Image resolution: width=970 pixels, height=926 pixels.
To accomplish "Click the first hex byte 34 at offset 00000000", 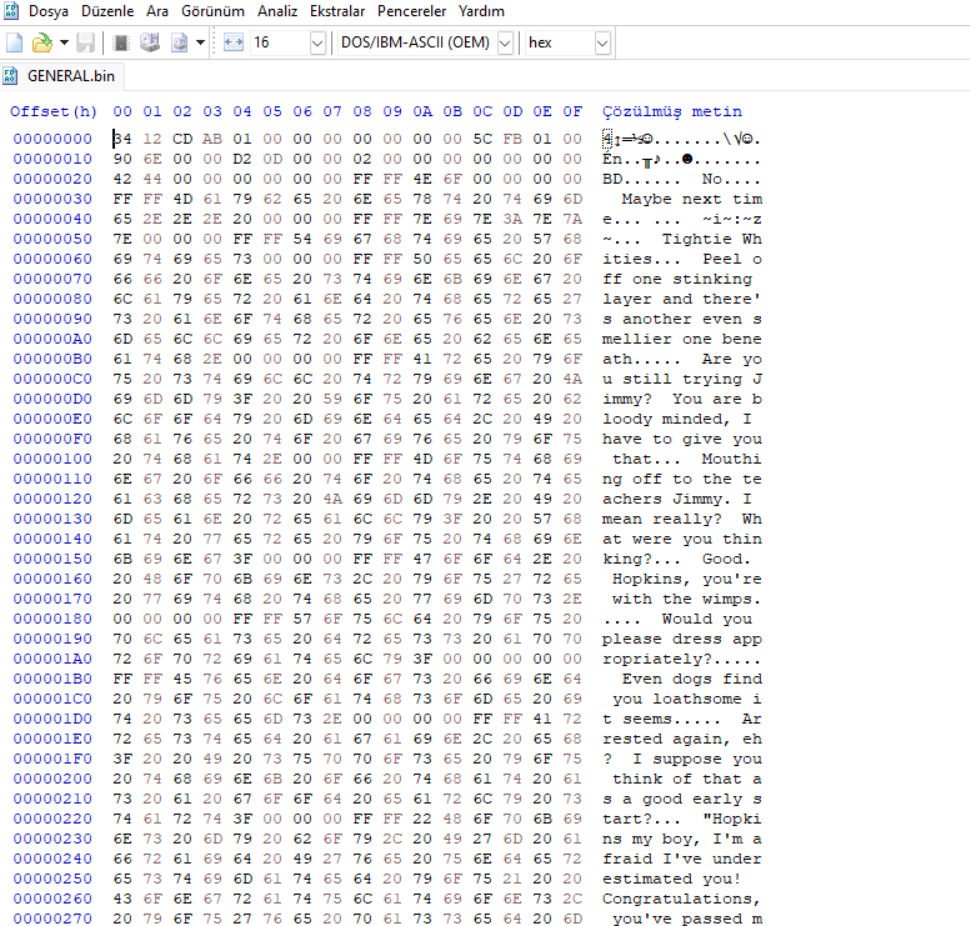I will pos(122,139).
